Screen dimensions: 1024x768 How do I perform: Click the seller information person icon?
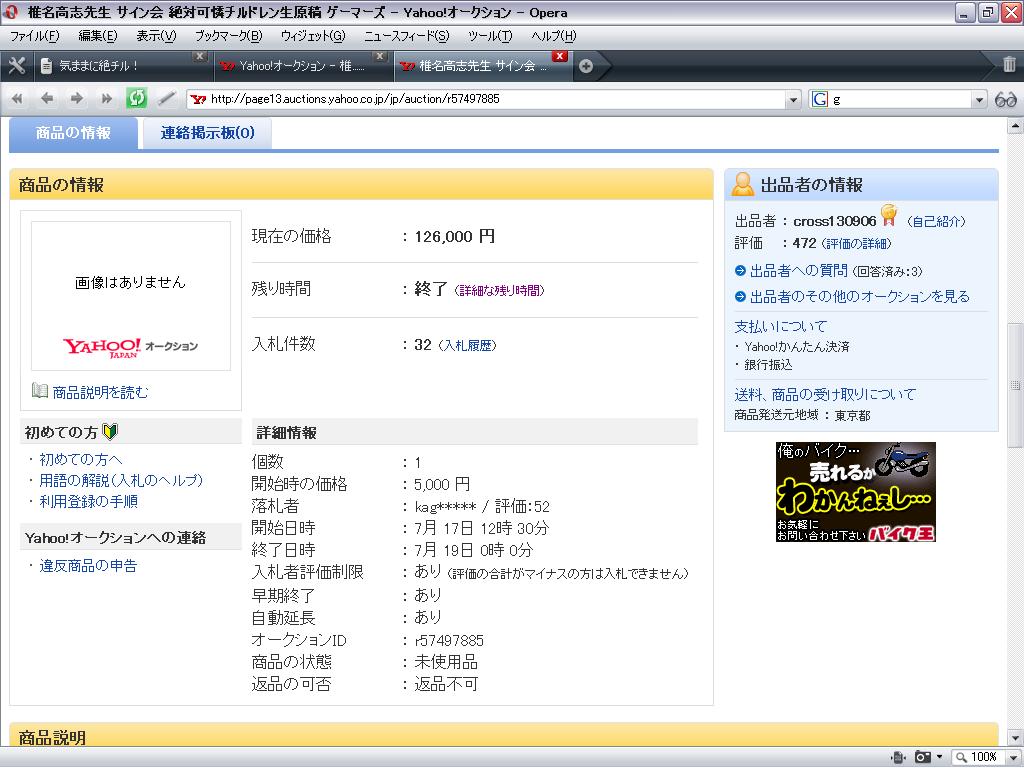[743, 184]
